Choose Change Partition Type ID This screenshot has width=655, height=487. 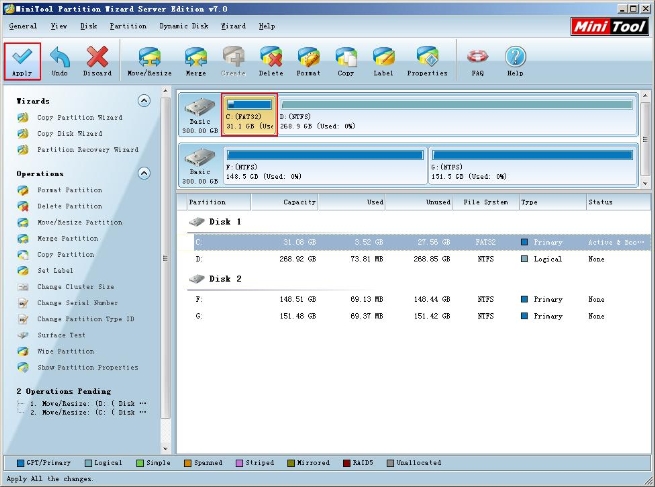(86, 319)
